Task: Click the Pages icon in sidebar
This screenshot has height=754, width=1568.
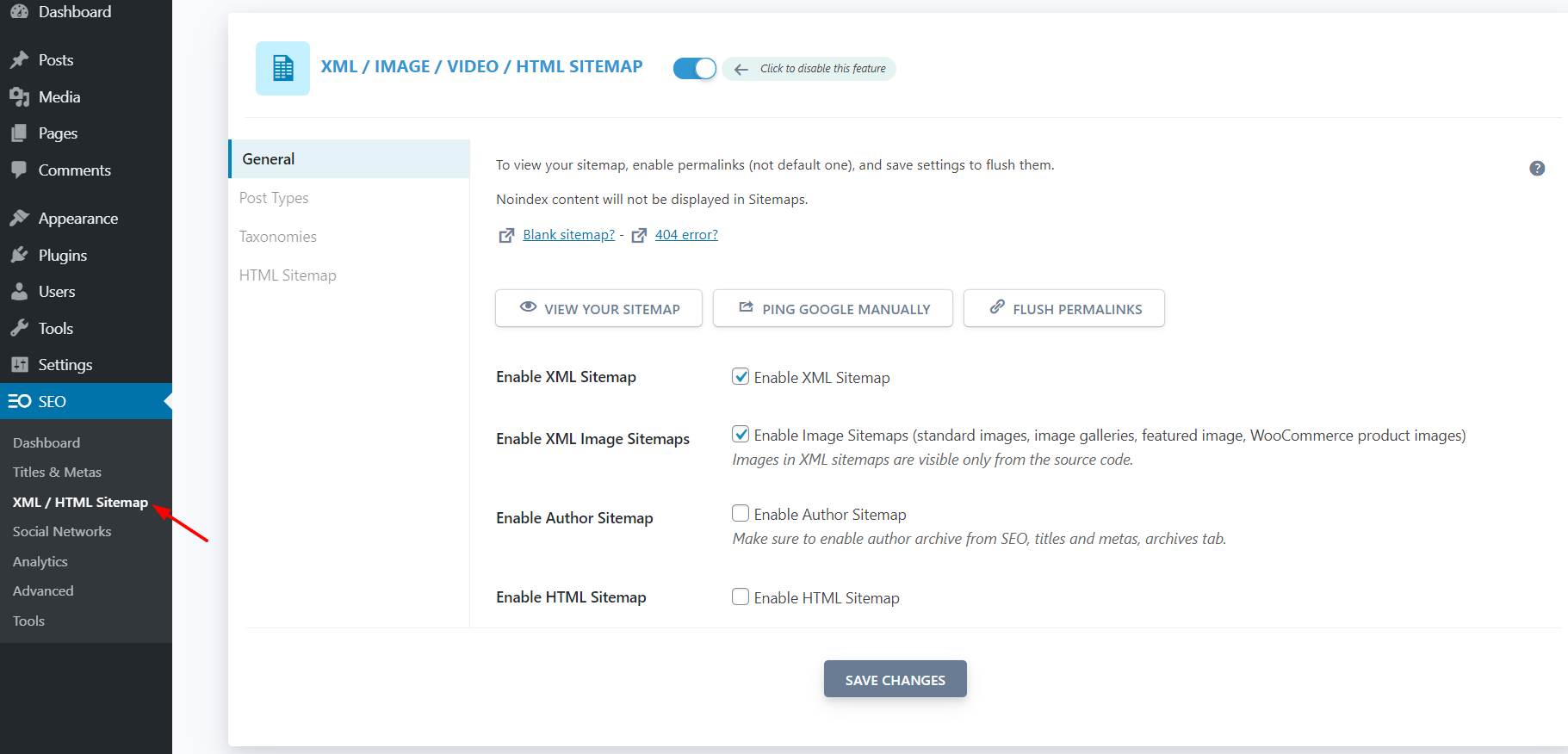Action: click(19, 133)
